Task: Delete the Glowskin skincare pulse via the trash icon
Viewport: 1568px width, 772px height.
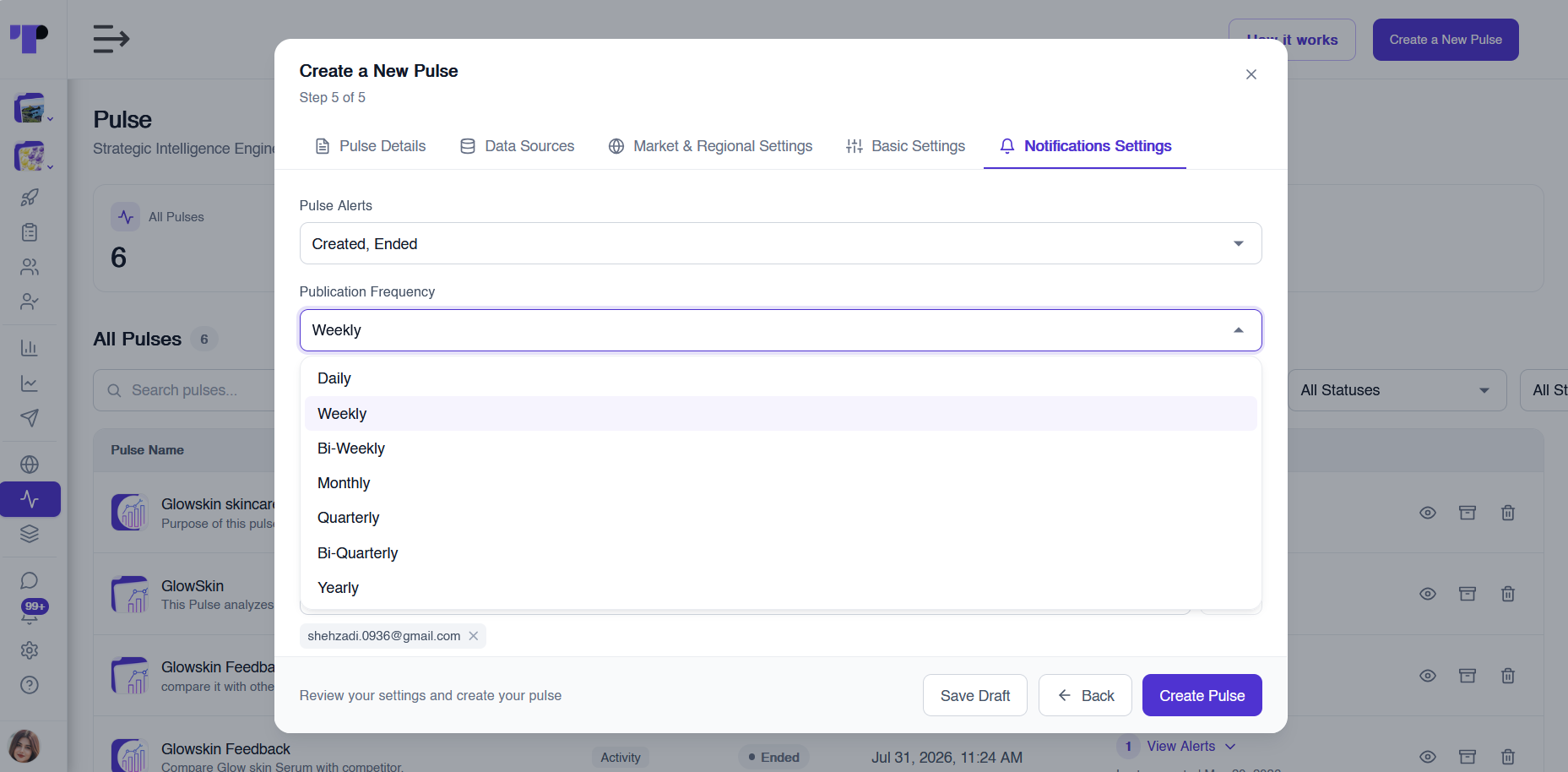Action: pyautogui.click(x=1508, y=513)
